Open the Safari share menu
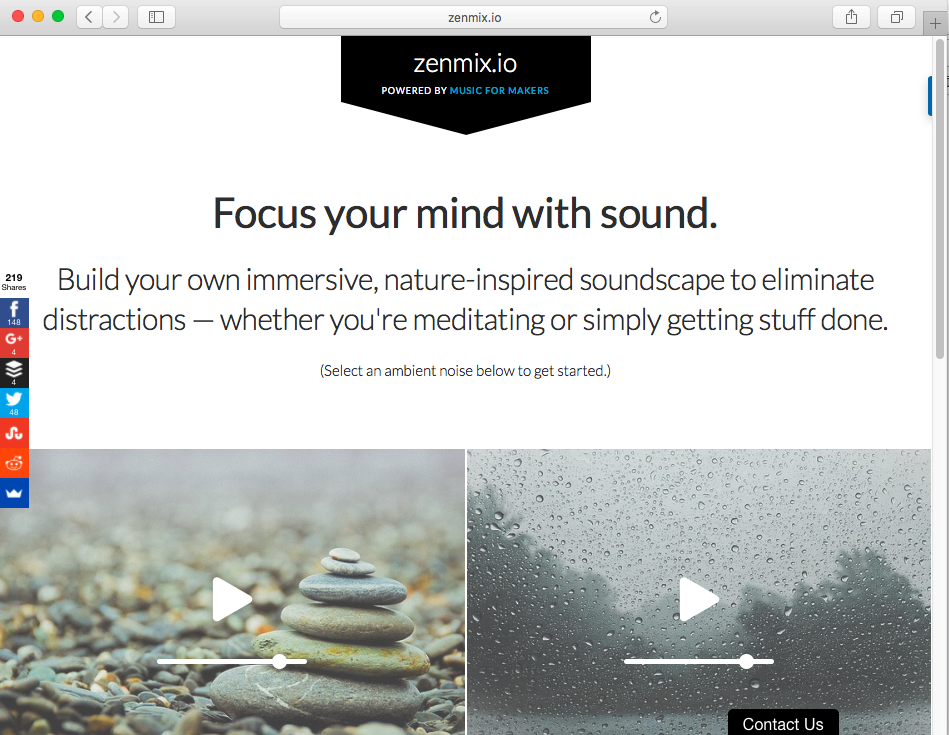 pyautogui.click(x=851, y=17)
